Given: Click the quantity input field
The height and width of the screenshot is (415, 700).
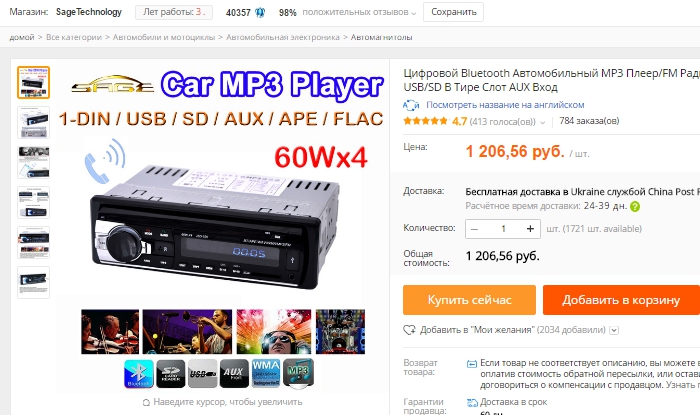Looking at the screenshot, I should (503, 229).
